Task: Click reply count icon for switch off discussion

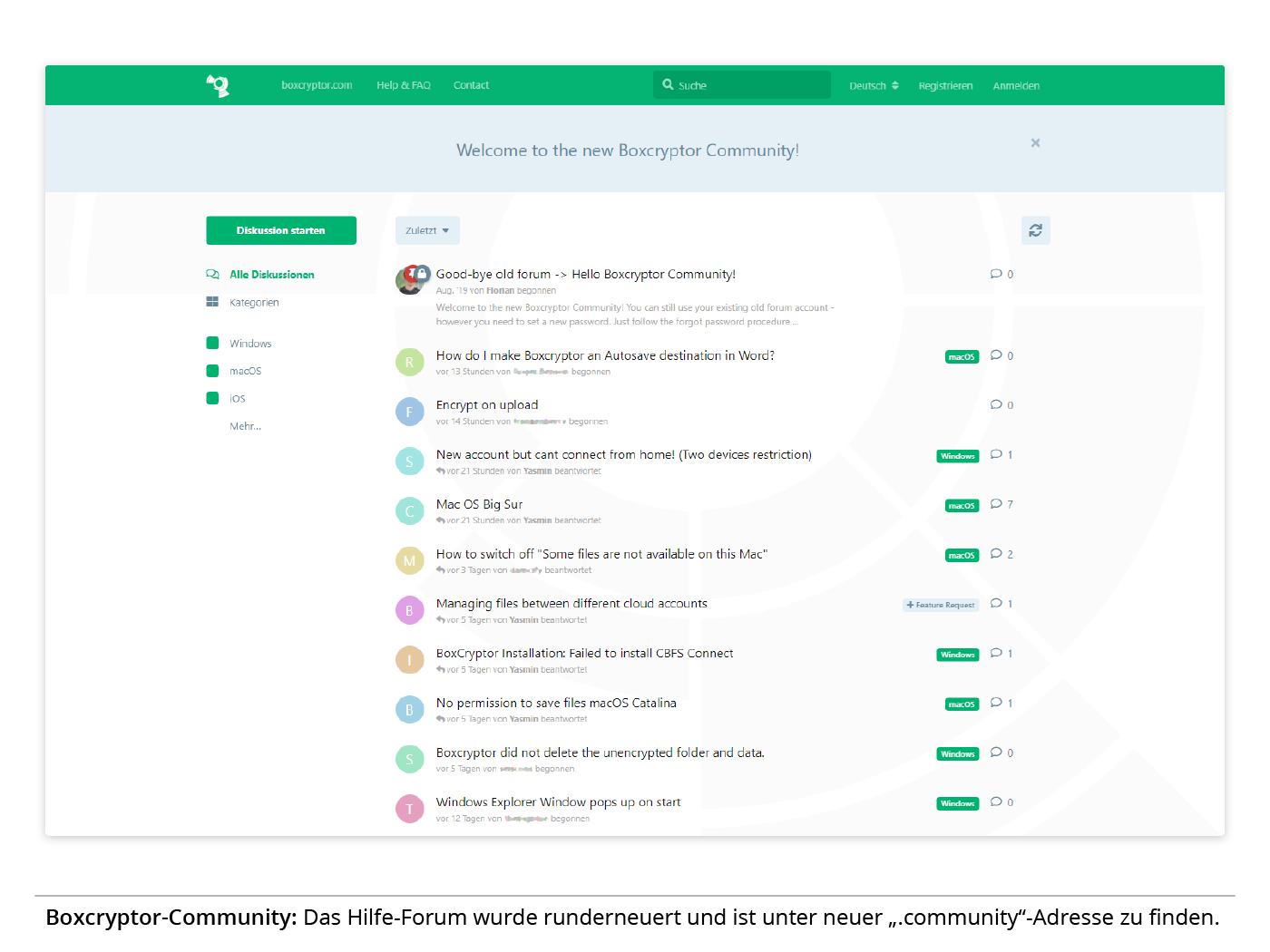Action: tap(996, 554)
